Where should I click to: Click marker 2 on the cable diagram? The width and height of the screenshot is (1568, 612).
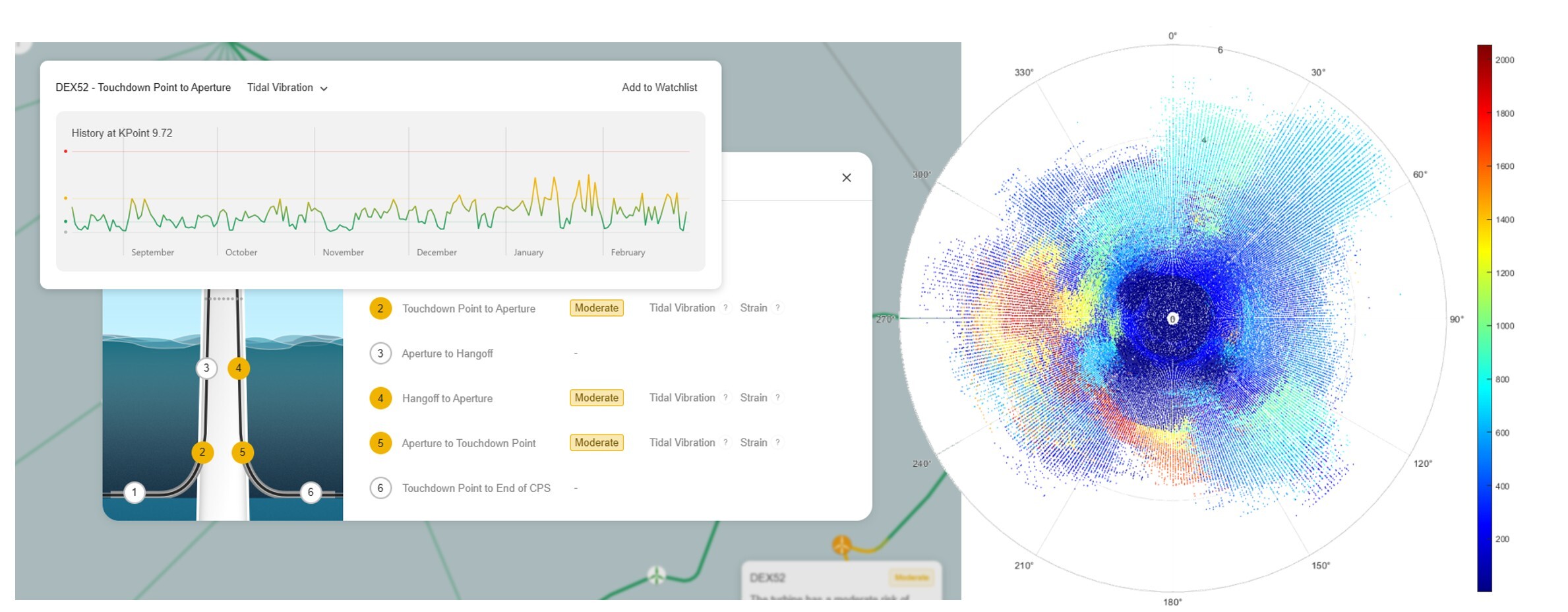pyautogui.click(x=202, y=452)
